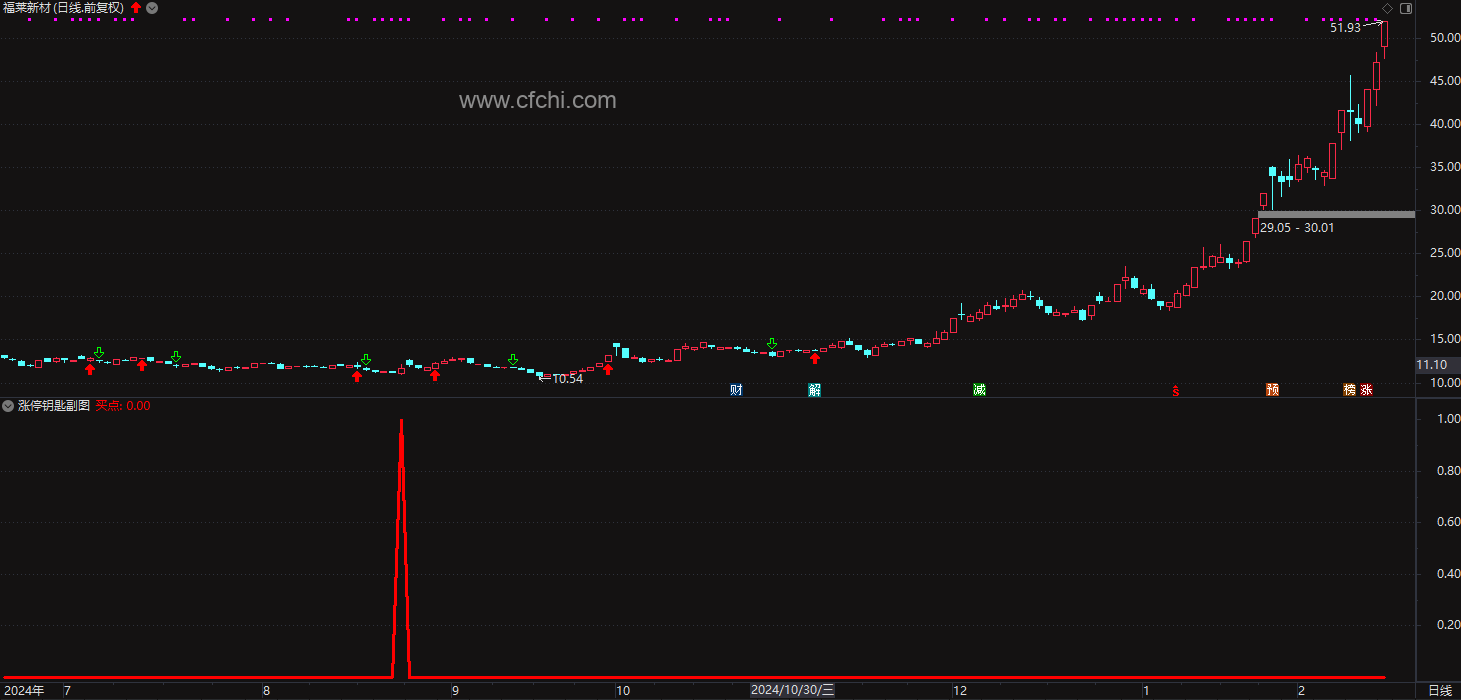This screenshot has height=700, width=1461.
Task: Click the 51.93 high price label
Action: point(1345,28)
